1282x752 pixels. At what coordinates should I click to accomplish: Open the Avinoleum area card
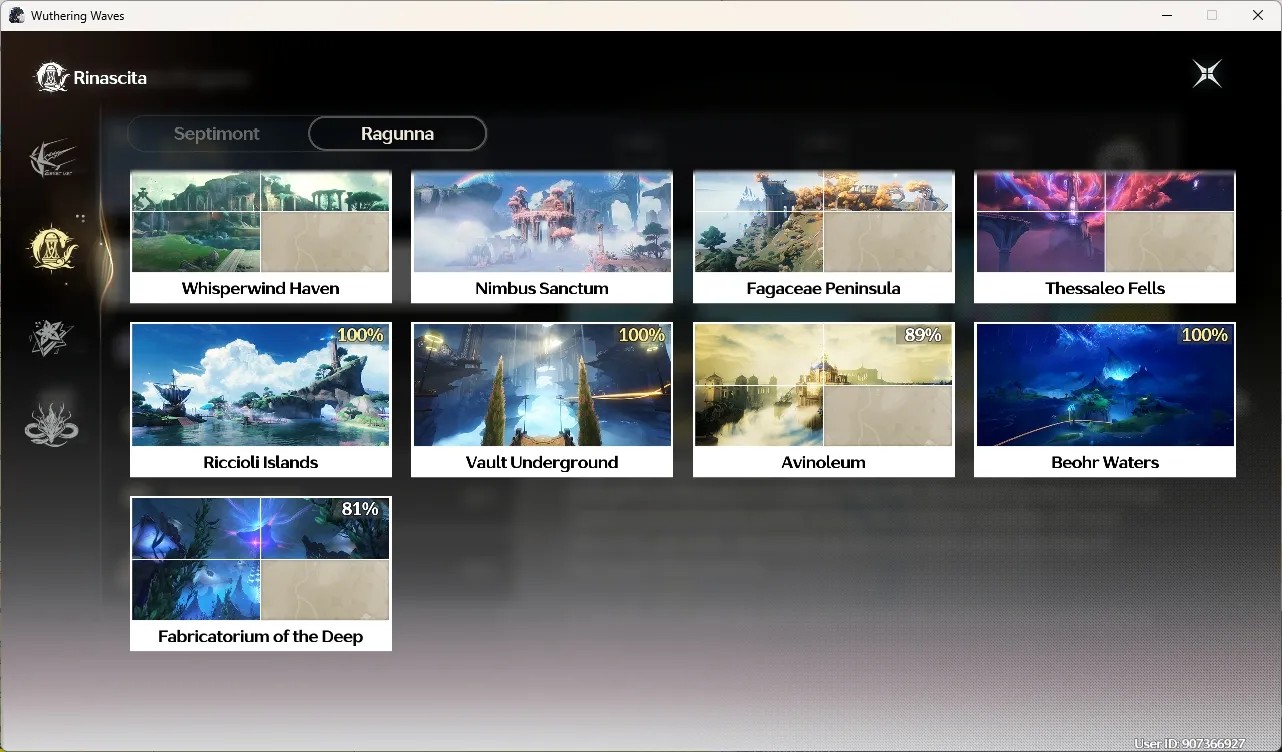click(x=824, y=399)
